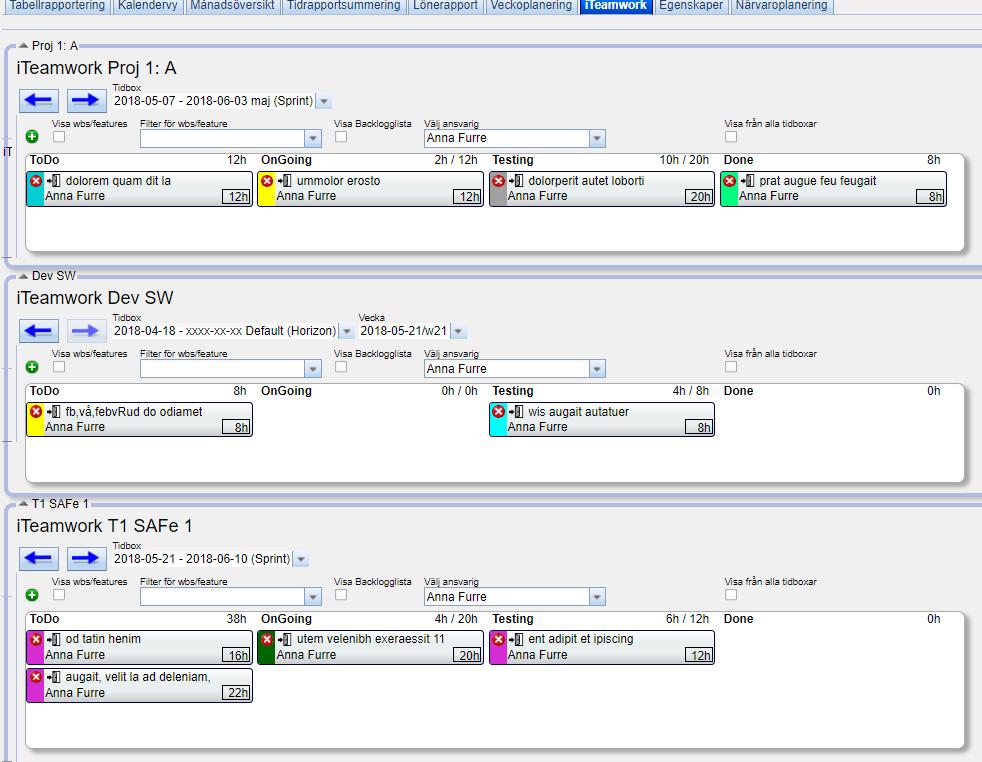
Task: Delete the 'utem velenibh exeraessit 11' card
Action: tap(267, 639)
